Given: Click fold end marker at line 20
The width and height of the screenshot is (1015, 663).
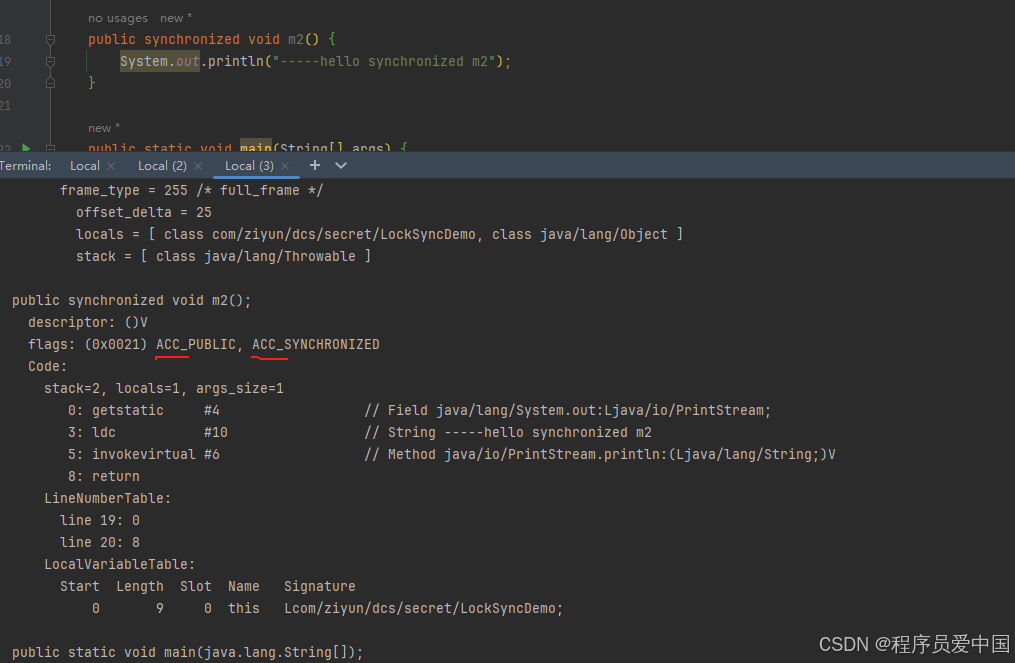Looking at the screenshot, I should pos(50,83).
